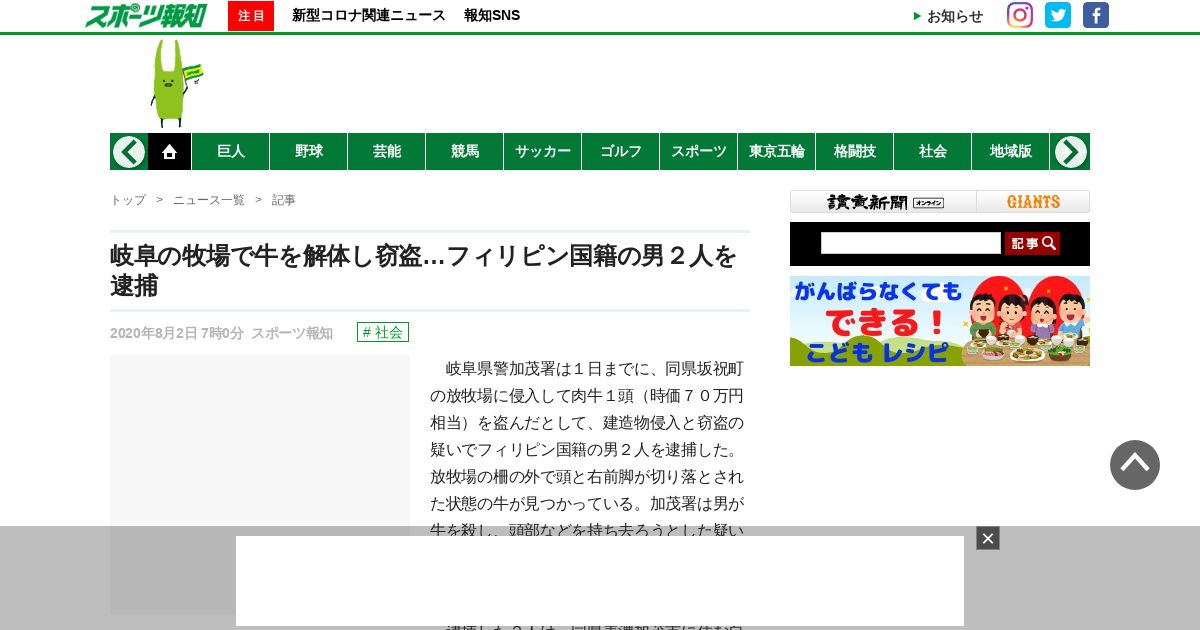Viewport: 1200px width, 630px height.
Task: Close the bottom advertisement banner
Action: pyautogui.click(x=988, y=538)
